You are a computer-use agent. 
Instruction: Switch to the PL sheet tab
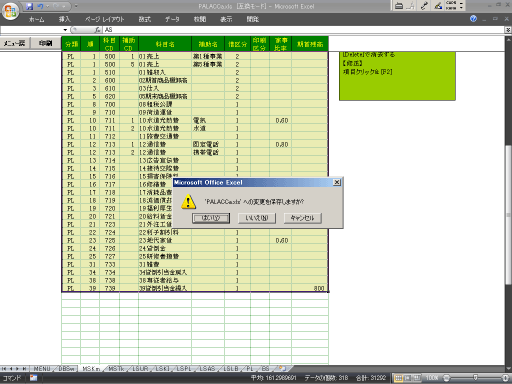pos(250,369)
